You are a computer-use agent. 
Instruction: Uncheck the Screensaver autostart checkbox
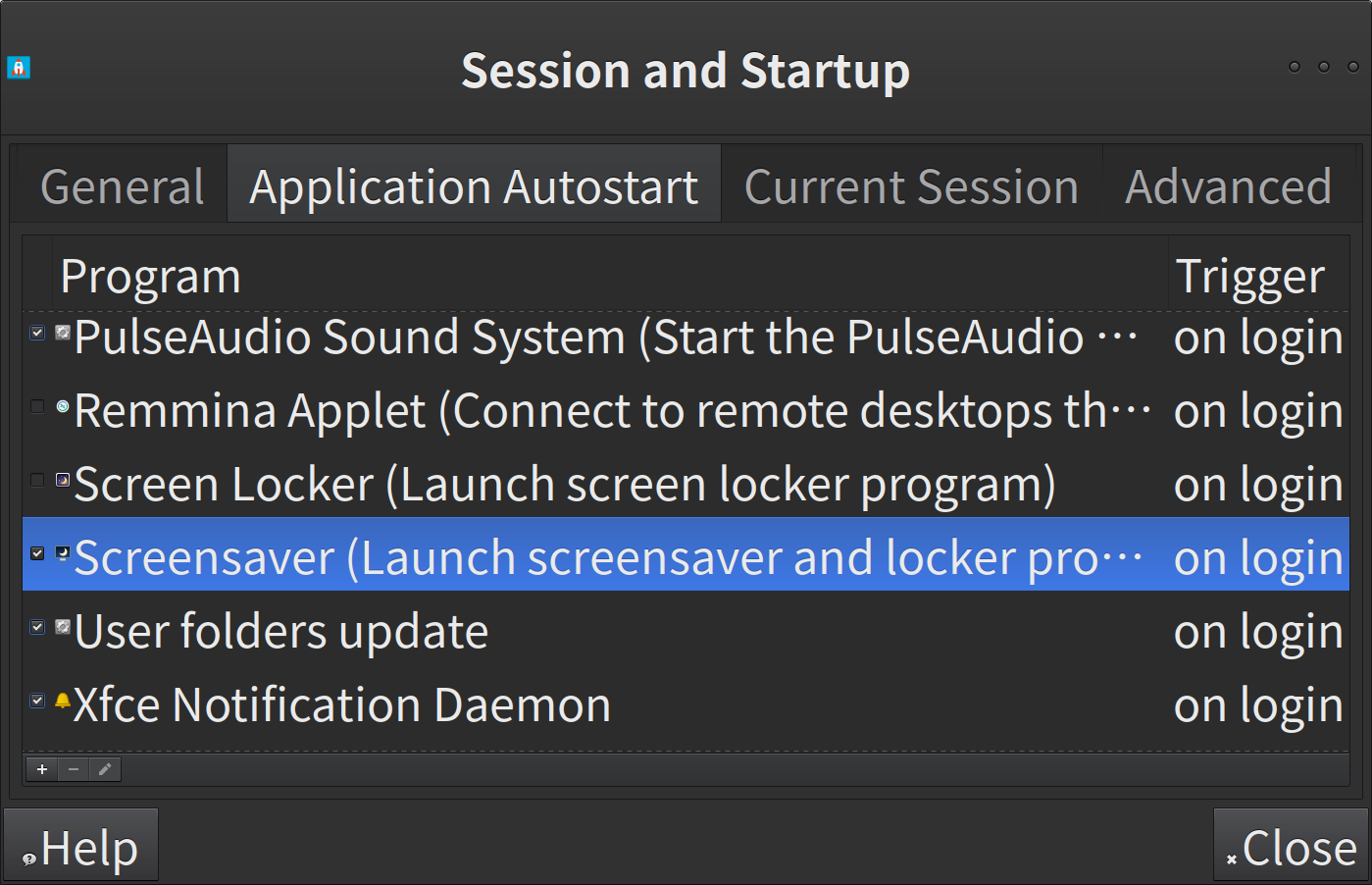click(37, 553)
